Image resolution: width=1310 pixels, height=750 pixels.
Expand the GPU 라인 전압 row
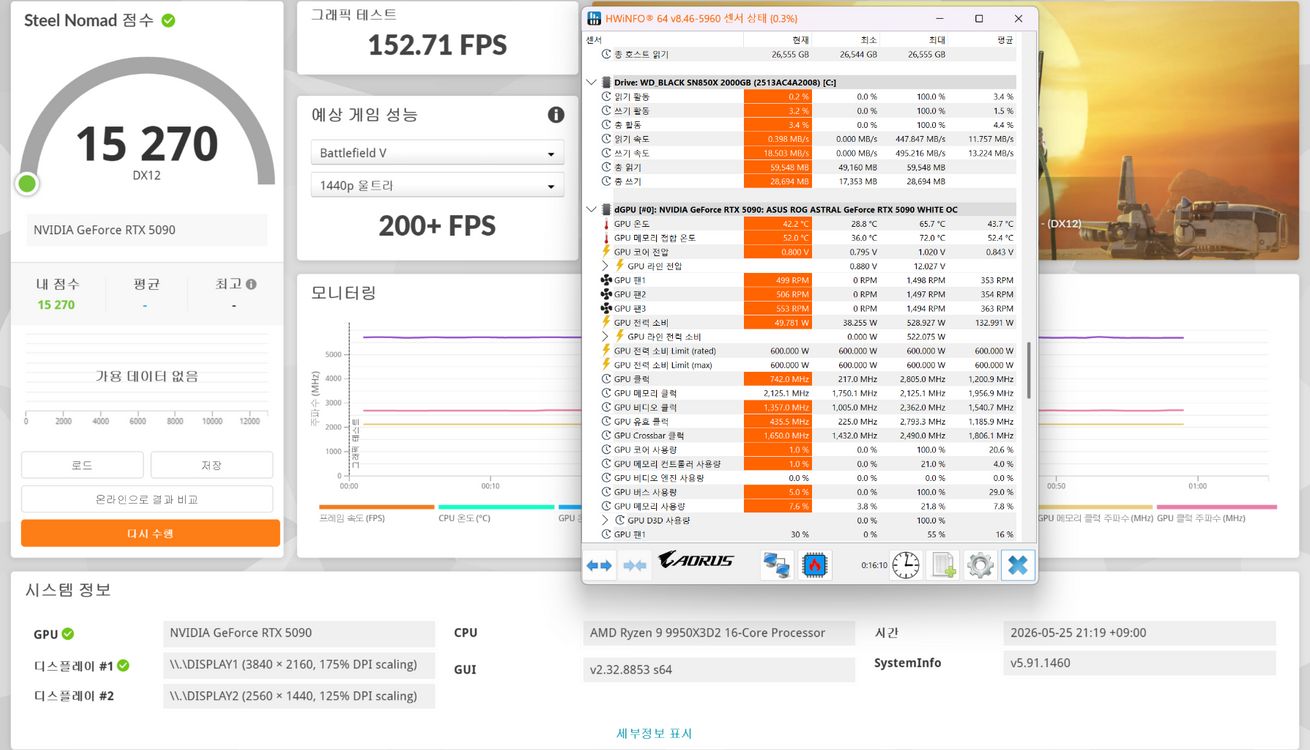tap(605, 266)
